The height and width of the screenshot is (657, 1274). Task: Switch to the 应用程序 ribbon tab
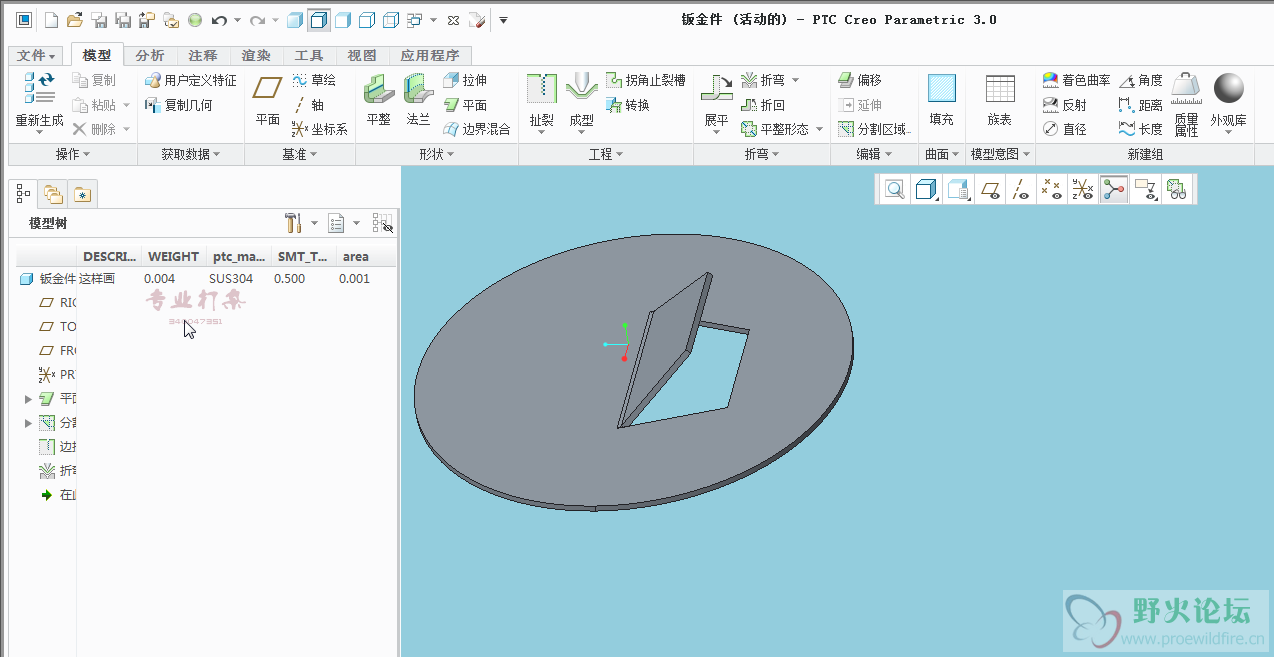[430, 55]
